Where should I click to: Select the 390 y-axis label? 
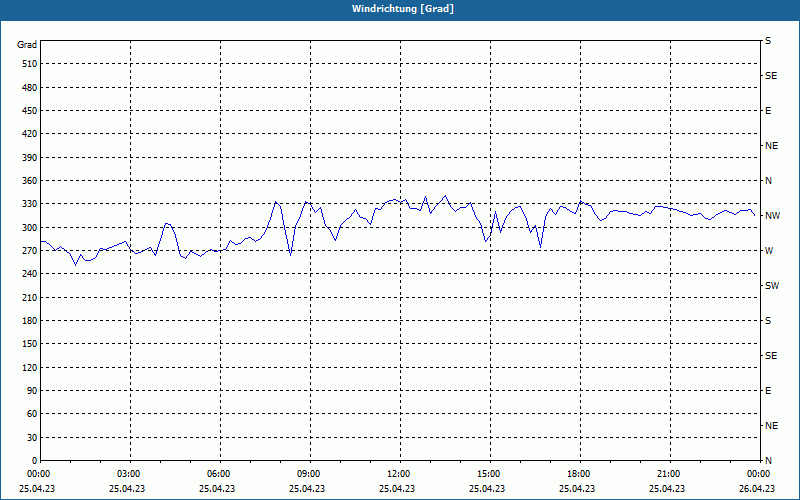click(x=30, y=158)
